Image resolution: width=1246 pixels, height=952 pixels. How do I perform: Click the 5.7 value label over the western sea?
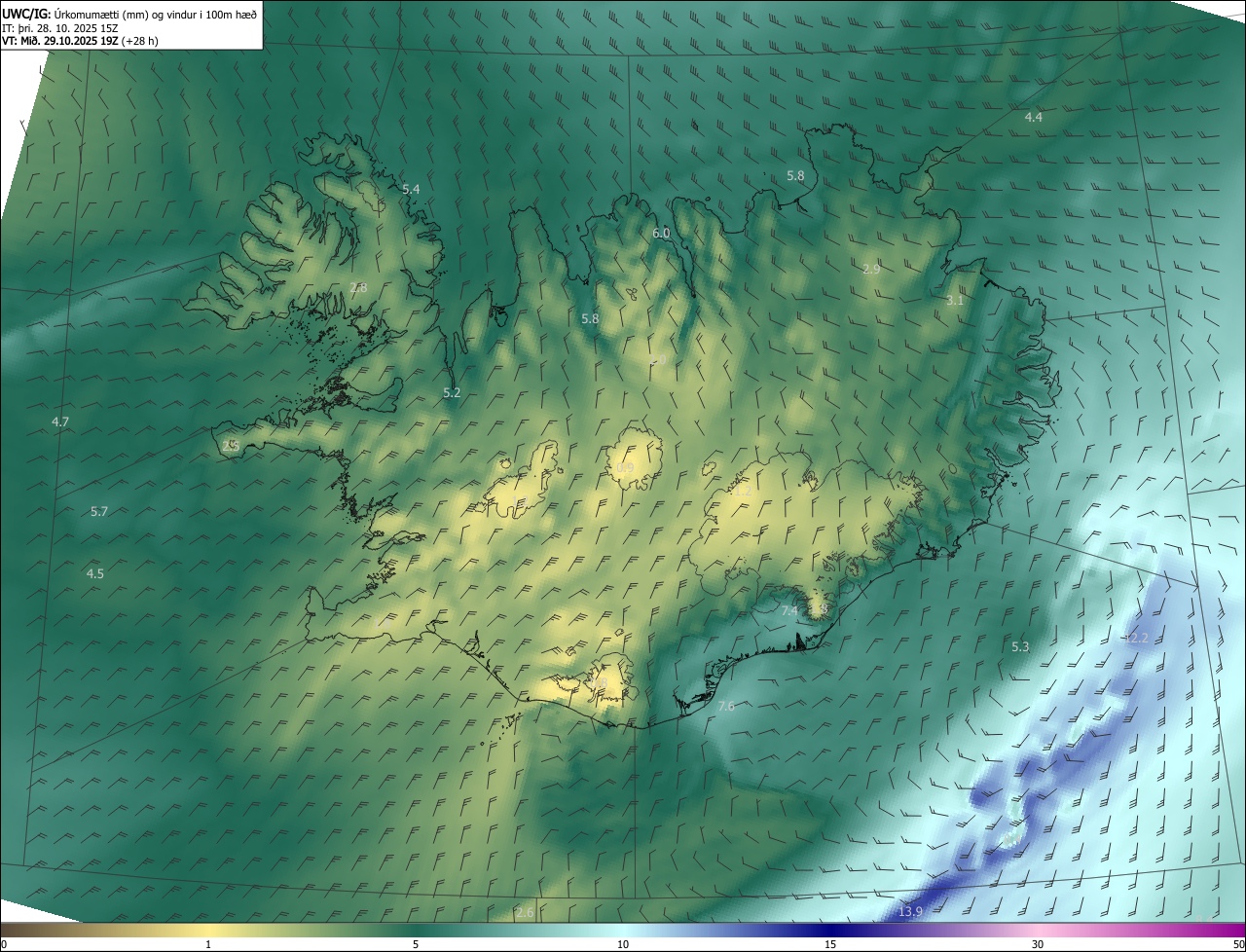[x=99, y=512]
